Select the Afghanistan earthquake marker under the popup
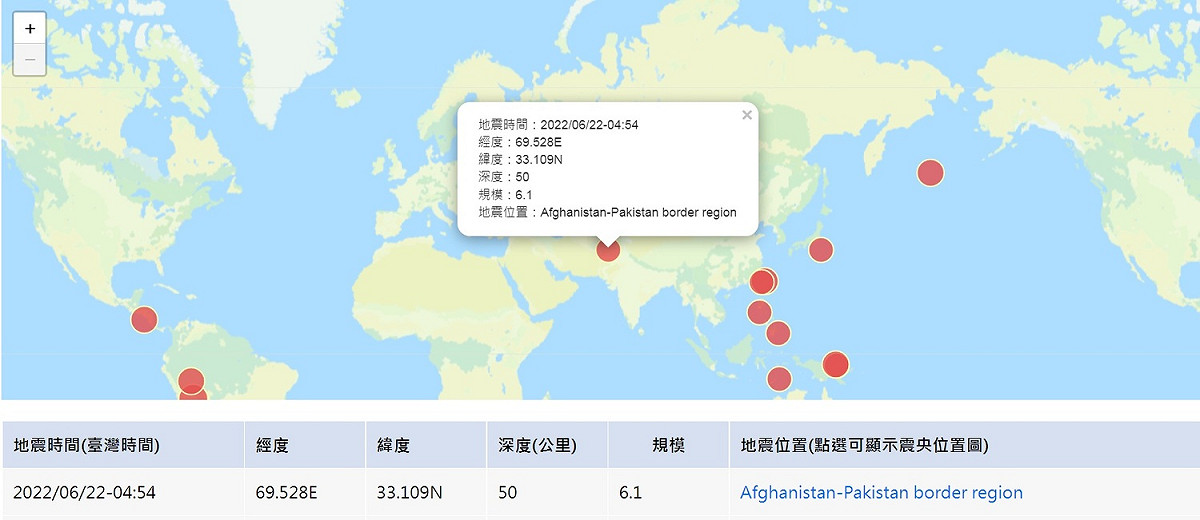1200x520 pixels. point(608,250)
